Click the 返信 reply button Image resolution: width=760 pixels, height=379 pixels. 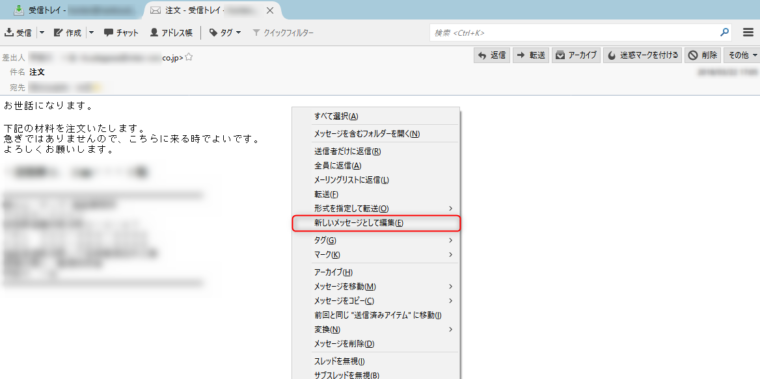click(x=491, y=55)
